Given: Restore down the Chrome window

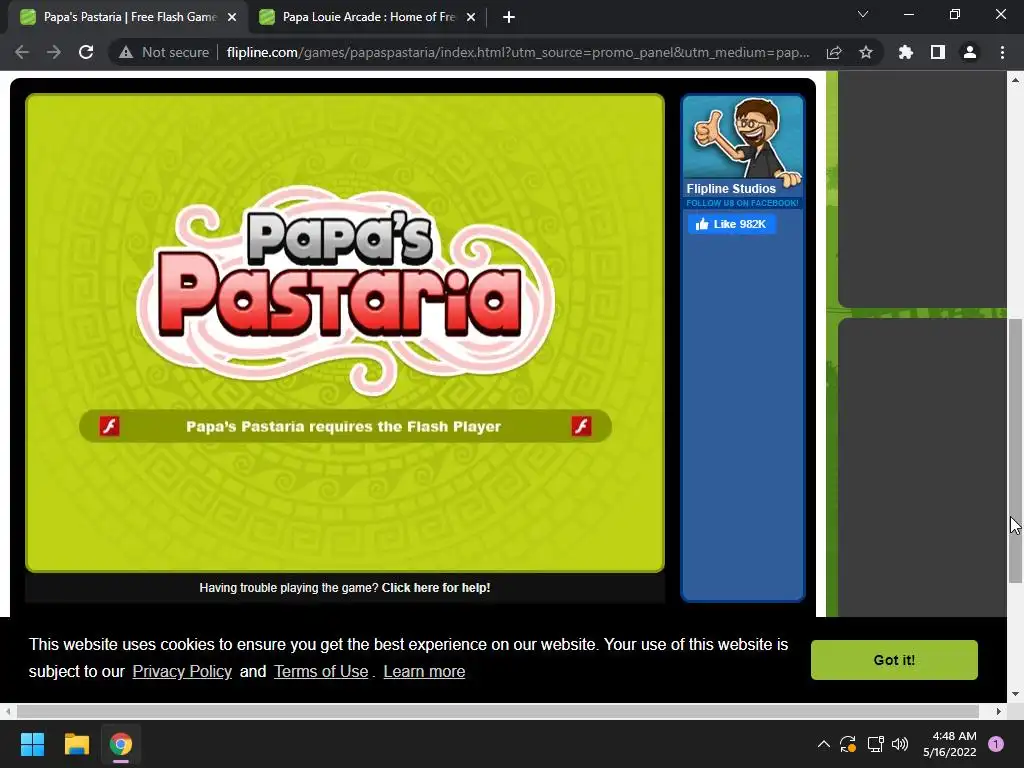Looking at the screenshot, I should coord(955,14).
